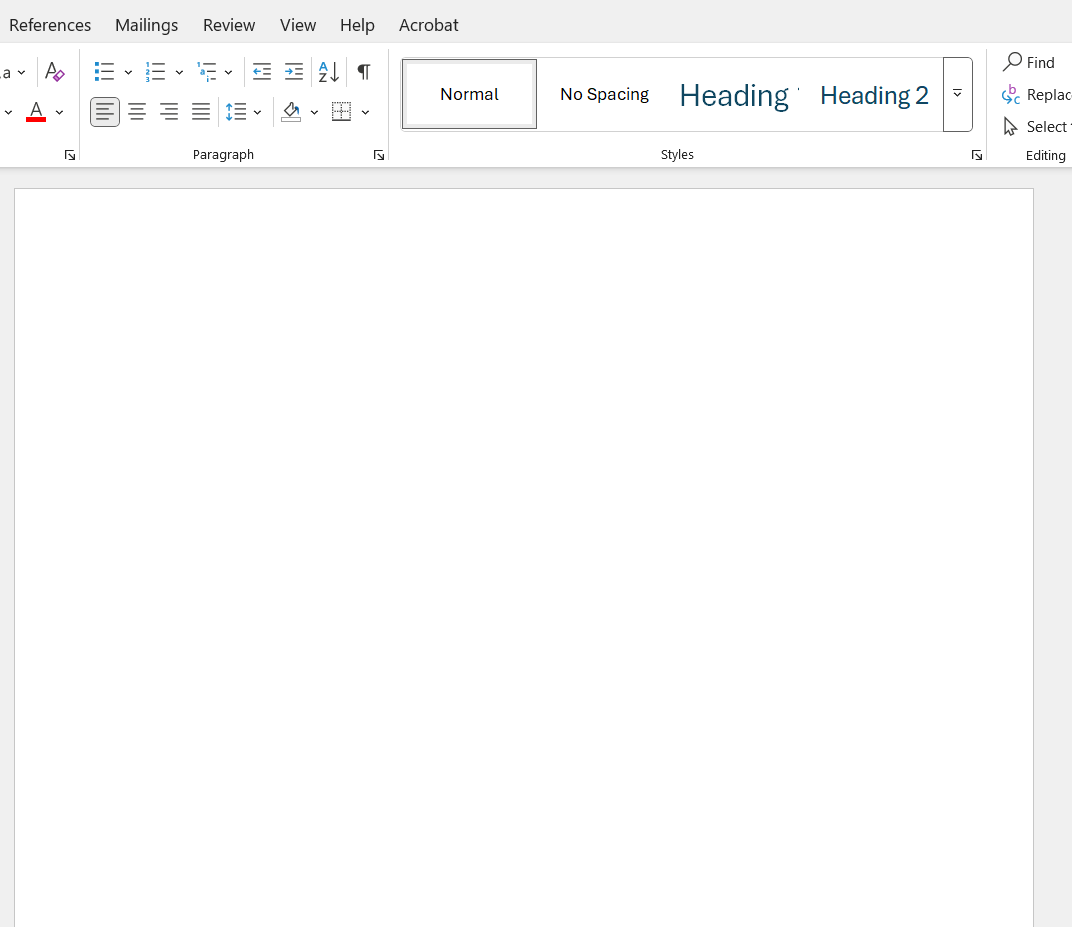Open the Acrobat tab
This screenshot has width=1072, height=927.
pyautogui.click(x=429, y=25)
